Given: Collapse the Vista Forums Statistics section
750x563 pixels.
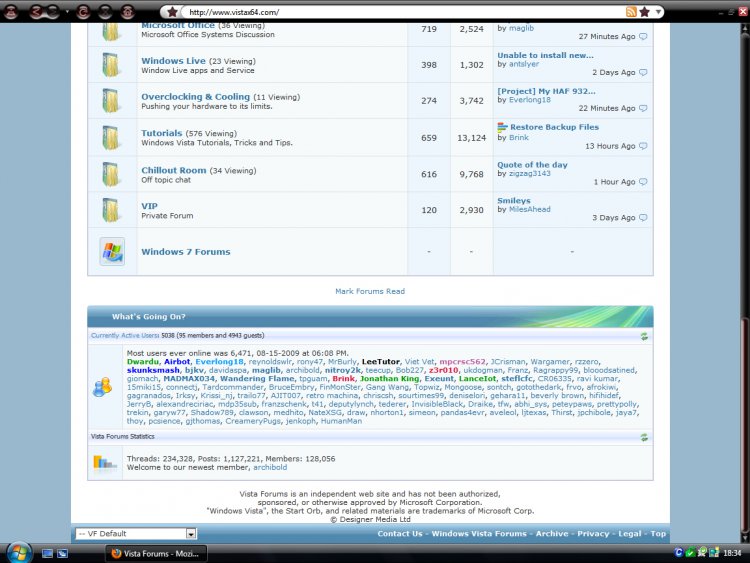Looking at the screenshot, I should point(644,437).
